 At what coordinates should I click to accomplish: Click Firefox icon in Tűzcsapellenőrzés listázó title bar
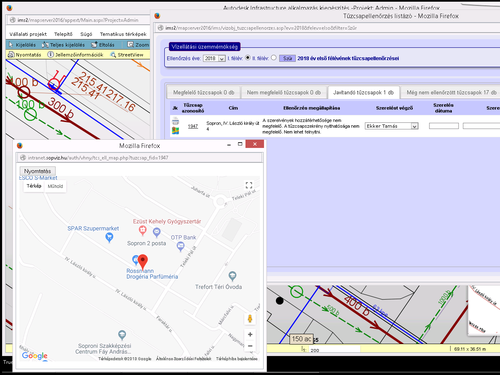157,16
